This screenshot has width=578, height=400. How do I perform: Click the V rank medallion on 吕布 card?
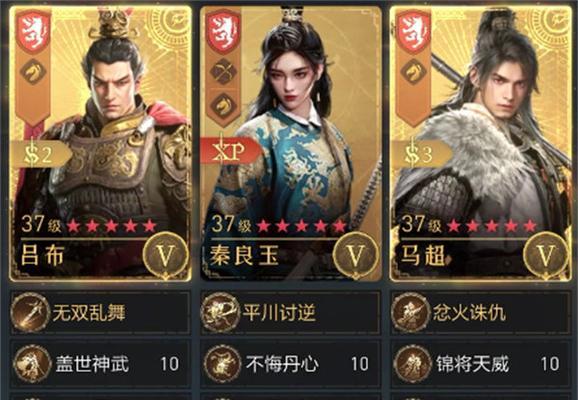[165, 255]
